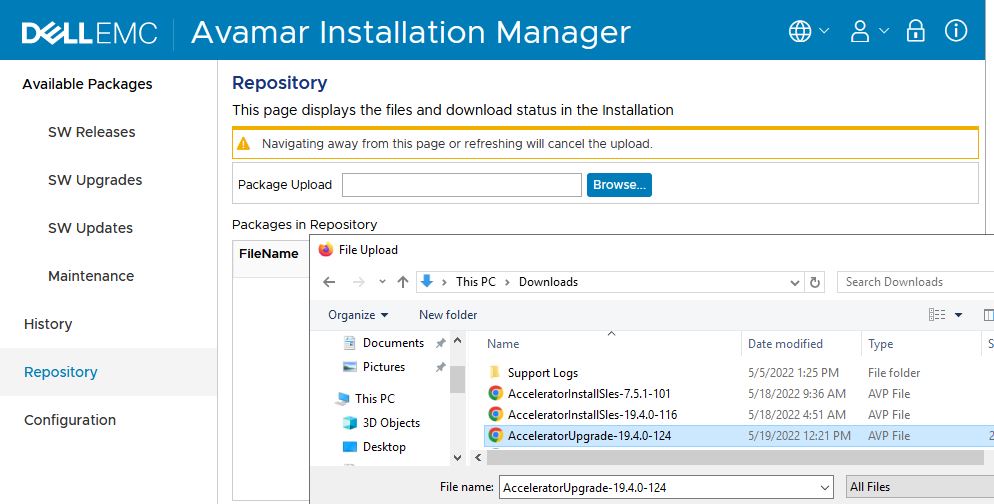This screenshot has height=504, width=994.
Task: Open the File name combo box dropdown
Action: (824, 487)
